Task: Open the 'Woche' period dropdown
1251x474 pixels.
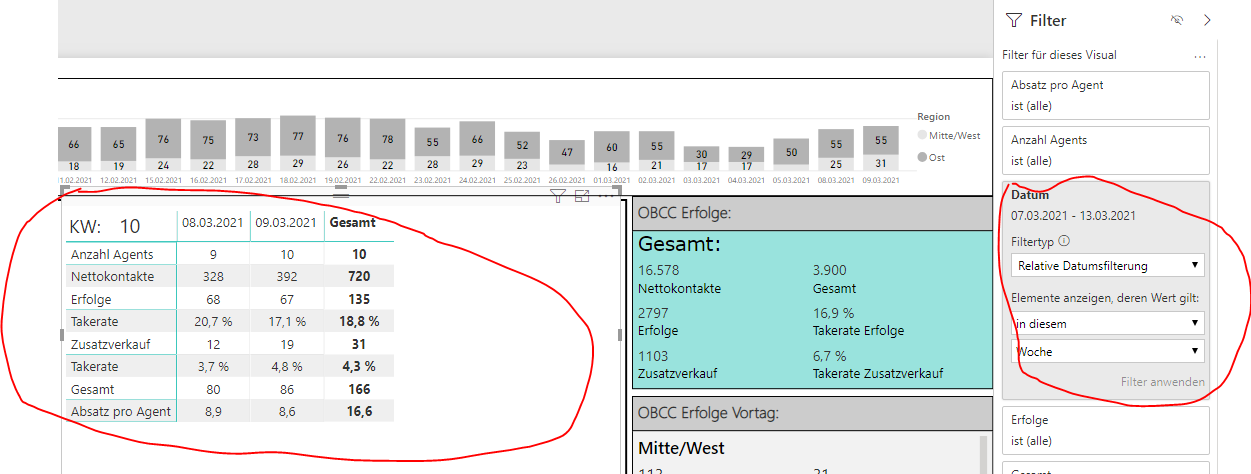Action: pos(1108,351)
